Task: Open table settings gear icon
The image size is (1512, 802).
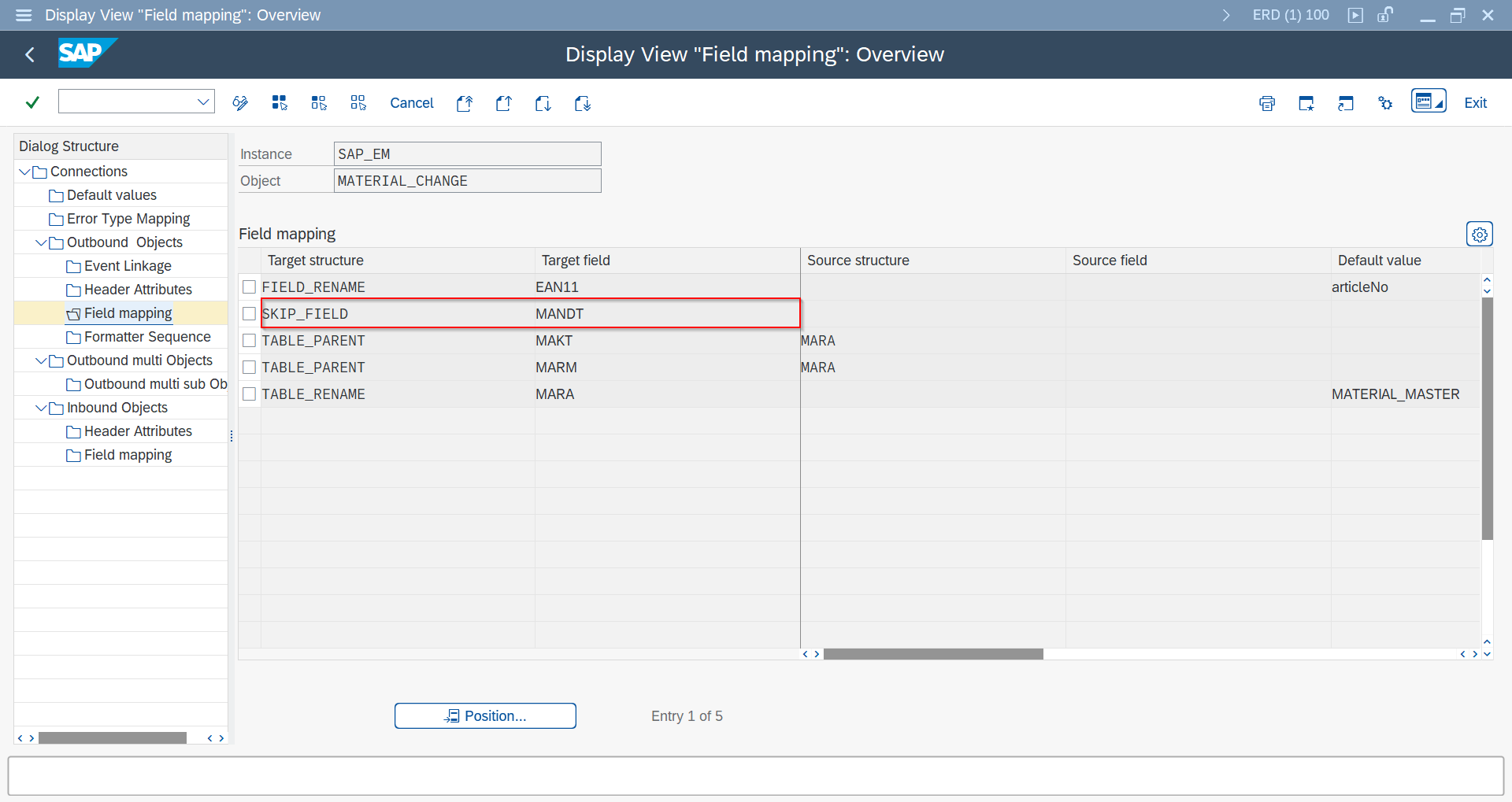Action: point(1480,235)
